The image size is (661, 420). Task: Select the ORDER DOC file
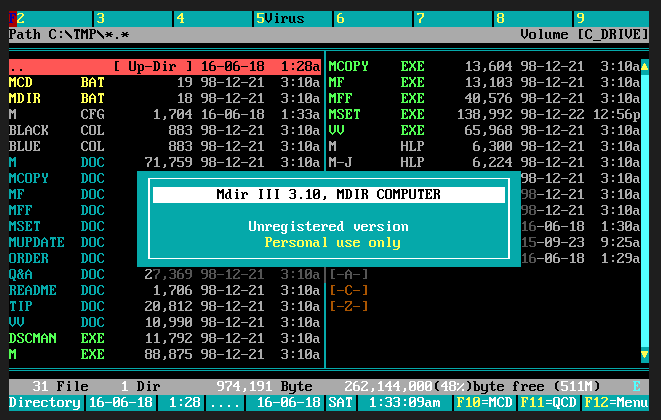point(73,258)
